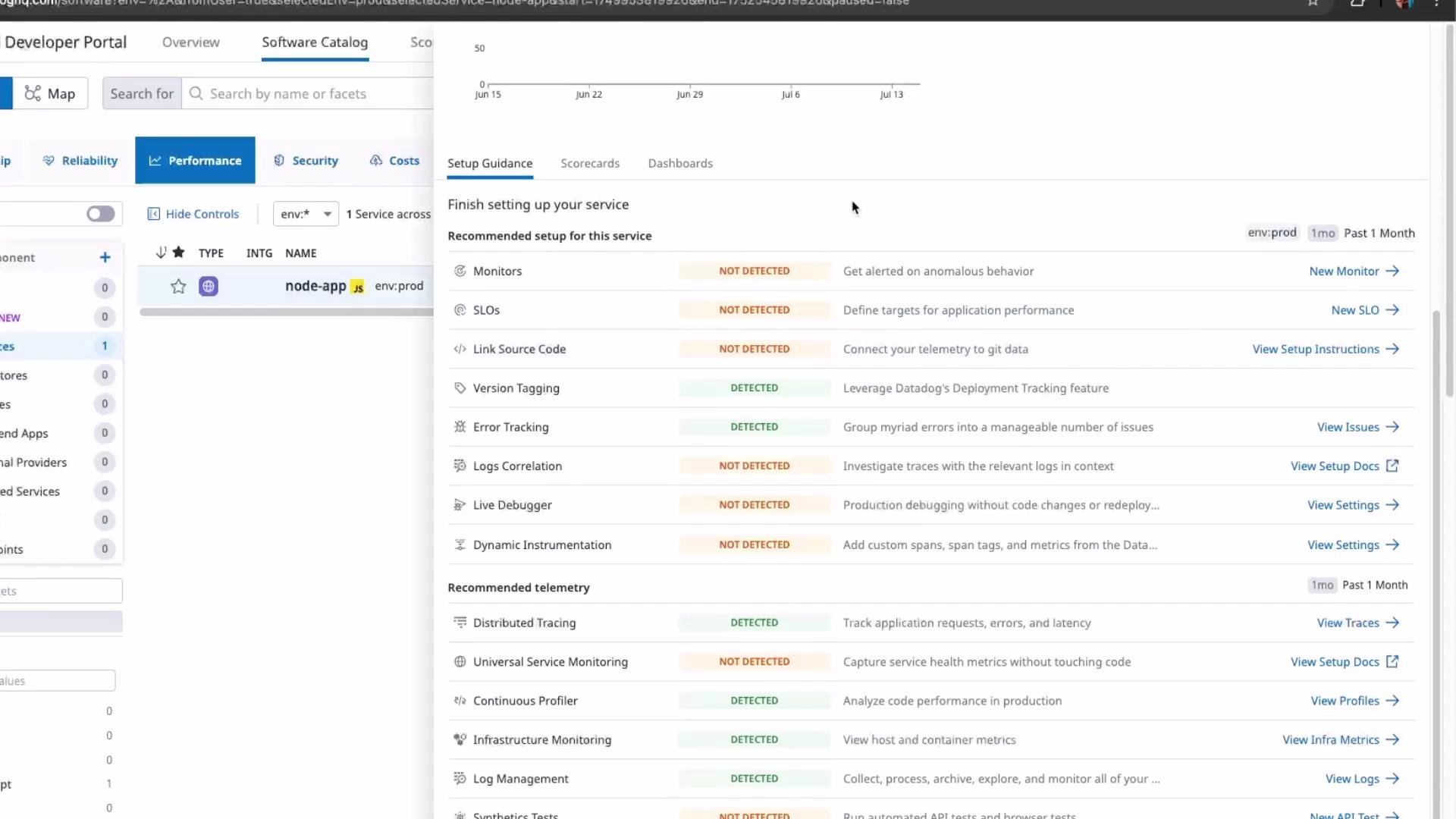This screenshot has width=1456, height=819.
Task: Click the JS language badge on node-app
Action: 358,287
